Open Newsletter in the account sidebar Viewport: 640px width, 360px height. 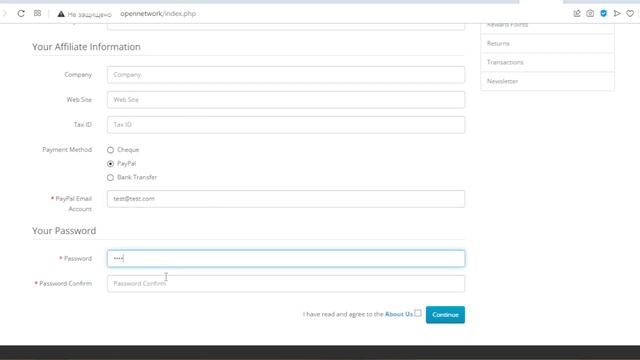(x=547, y=81)
